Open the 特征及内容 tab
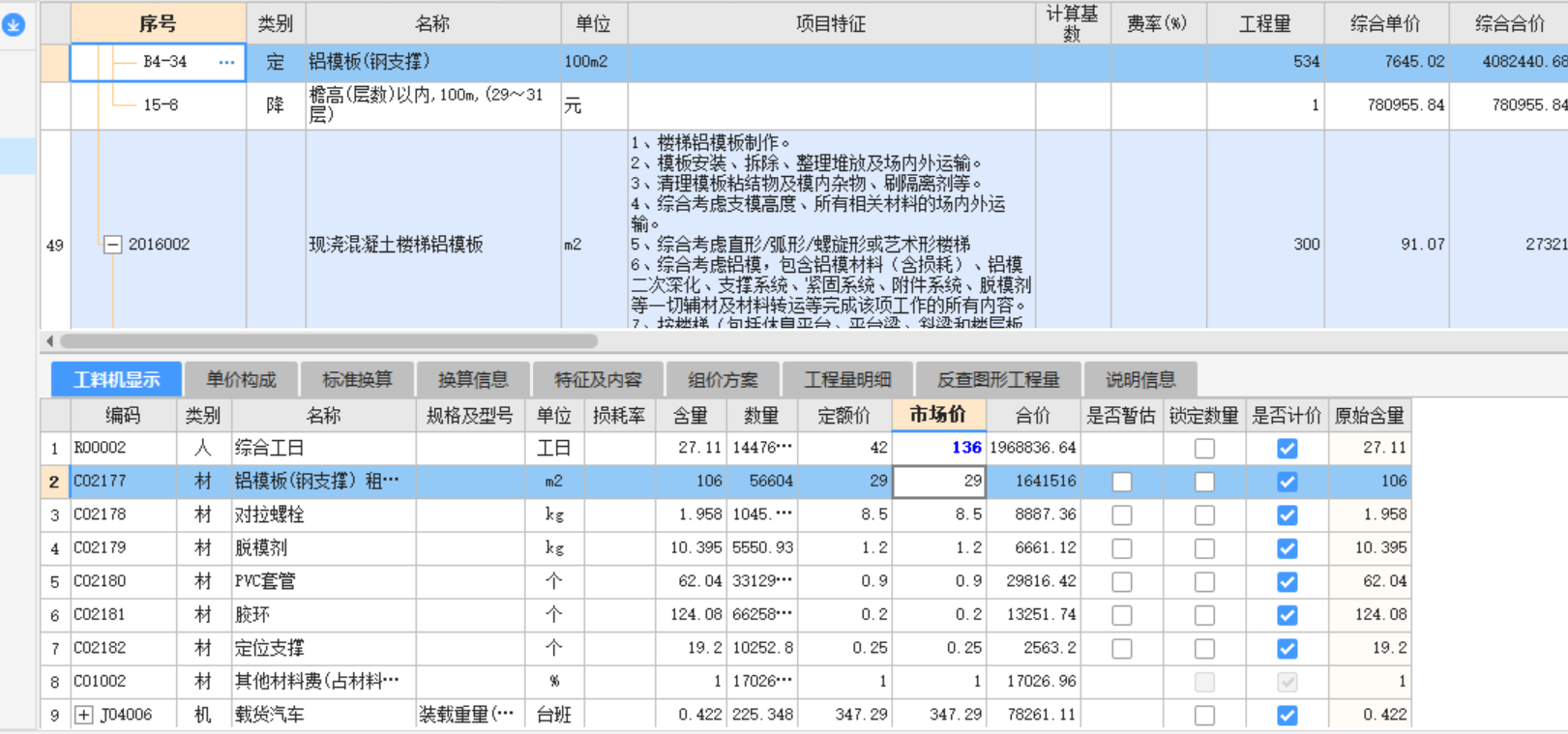 [598, 380]
